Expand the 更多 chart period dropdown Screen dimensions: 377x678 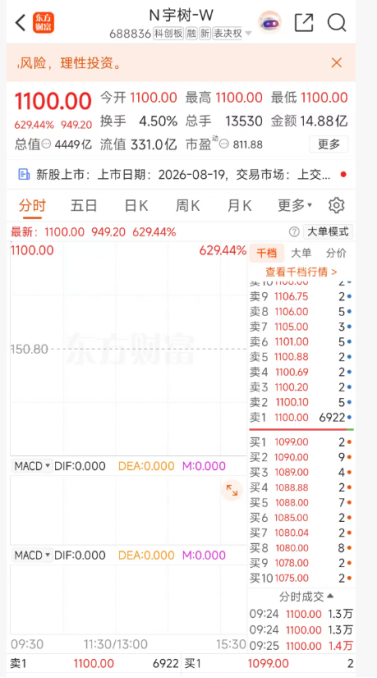295,205
